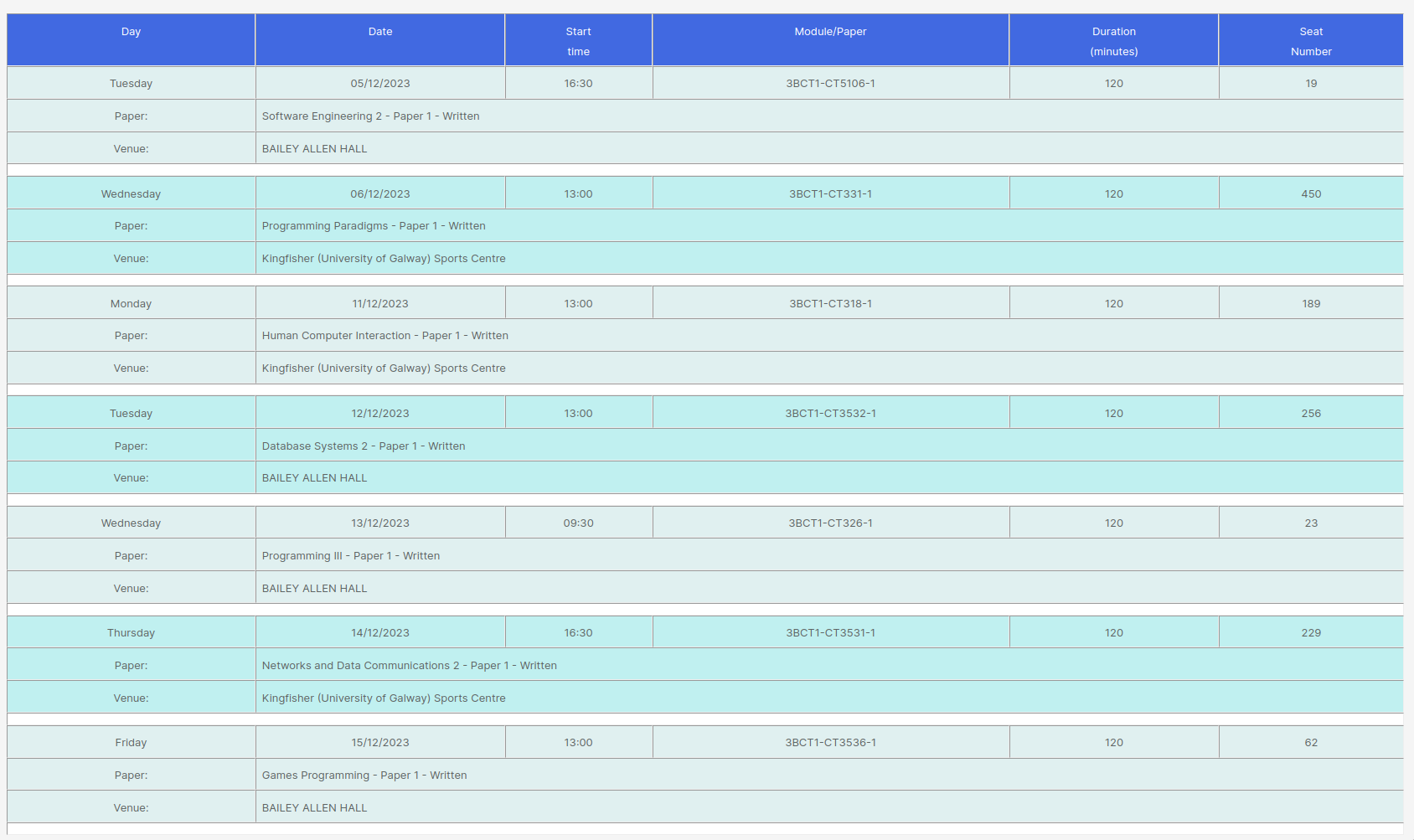Click the Monday day cell

coord(131,304)
